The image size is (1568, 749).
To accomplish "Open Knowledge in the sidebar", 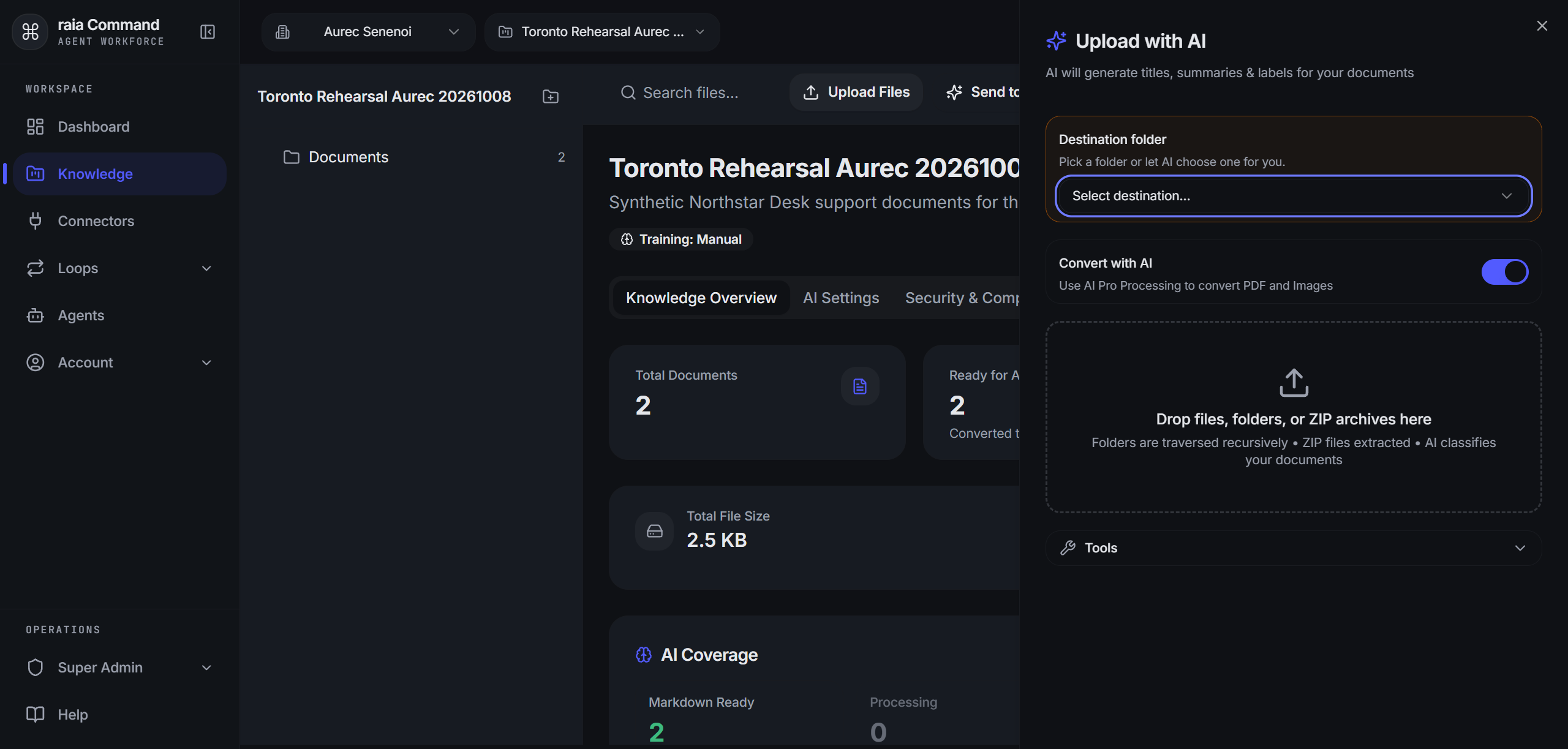I will pyautogui.click(x=119, y=174).
